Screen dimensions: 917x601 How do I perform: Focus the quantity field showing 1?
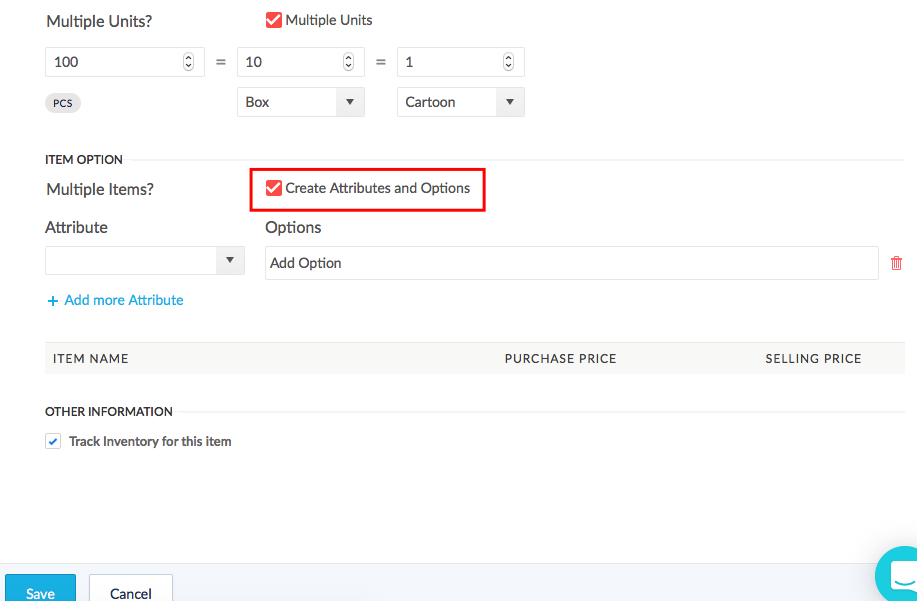coord(460,62)
